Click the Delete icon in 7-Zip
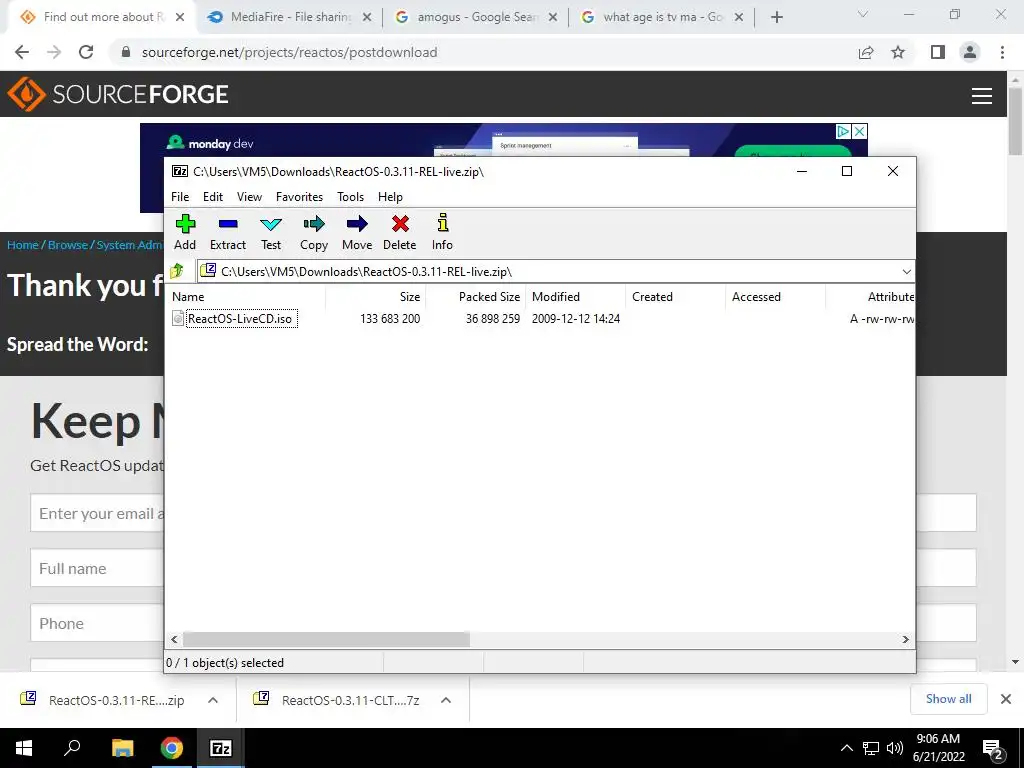This screenshot has width=1024, height=768. pos(400,232)
